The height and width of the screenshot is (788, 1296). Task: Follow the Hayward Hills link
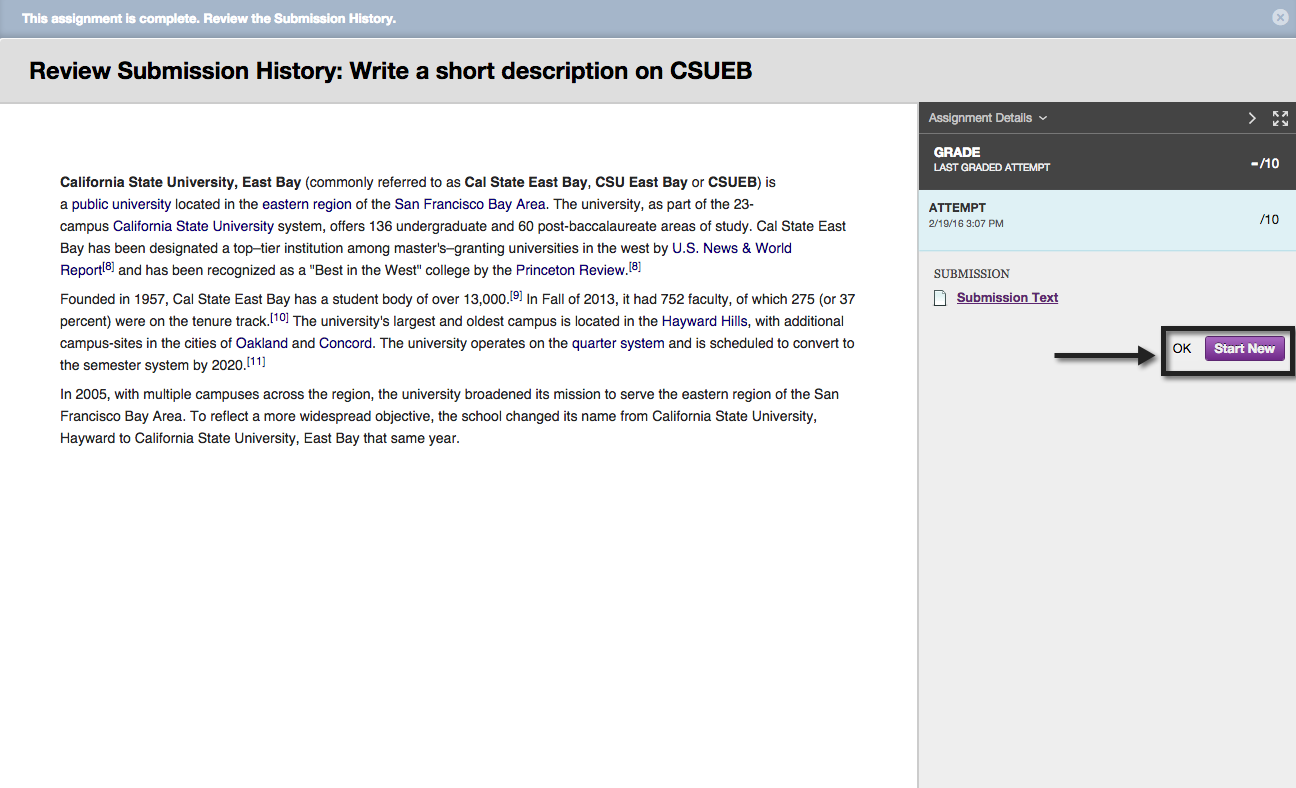[703, 321]
